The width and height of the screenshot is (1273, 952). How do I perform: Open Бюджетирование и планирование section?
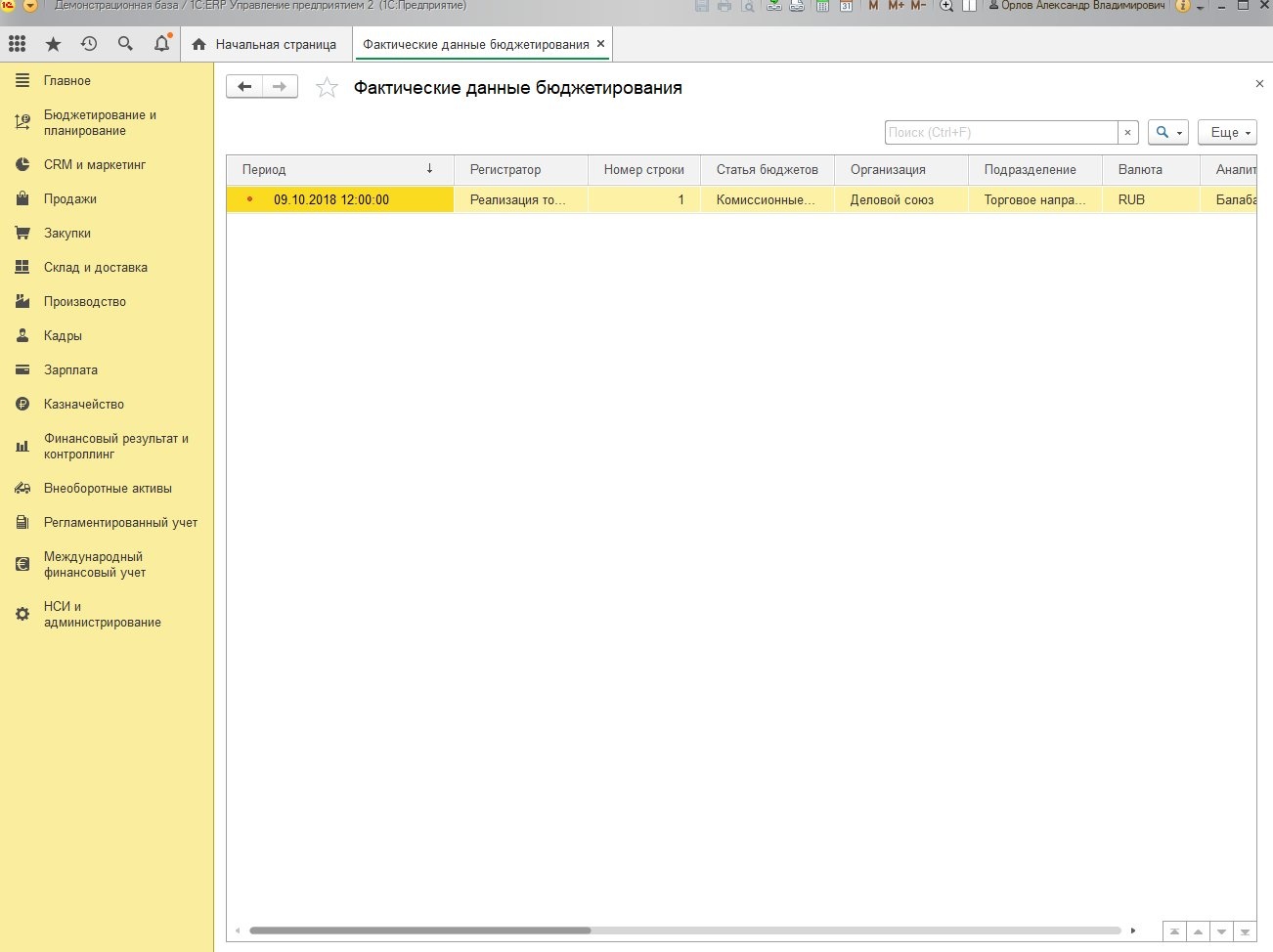107,123
